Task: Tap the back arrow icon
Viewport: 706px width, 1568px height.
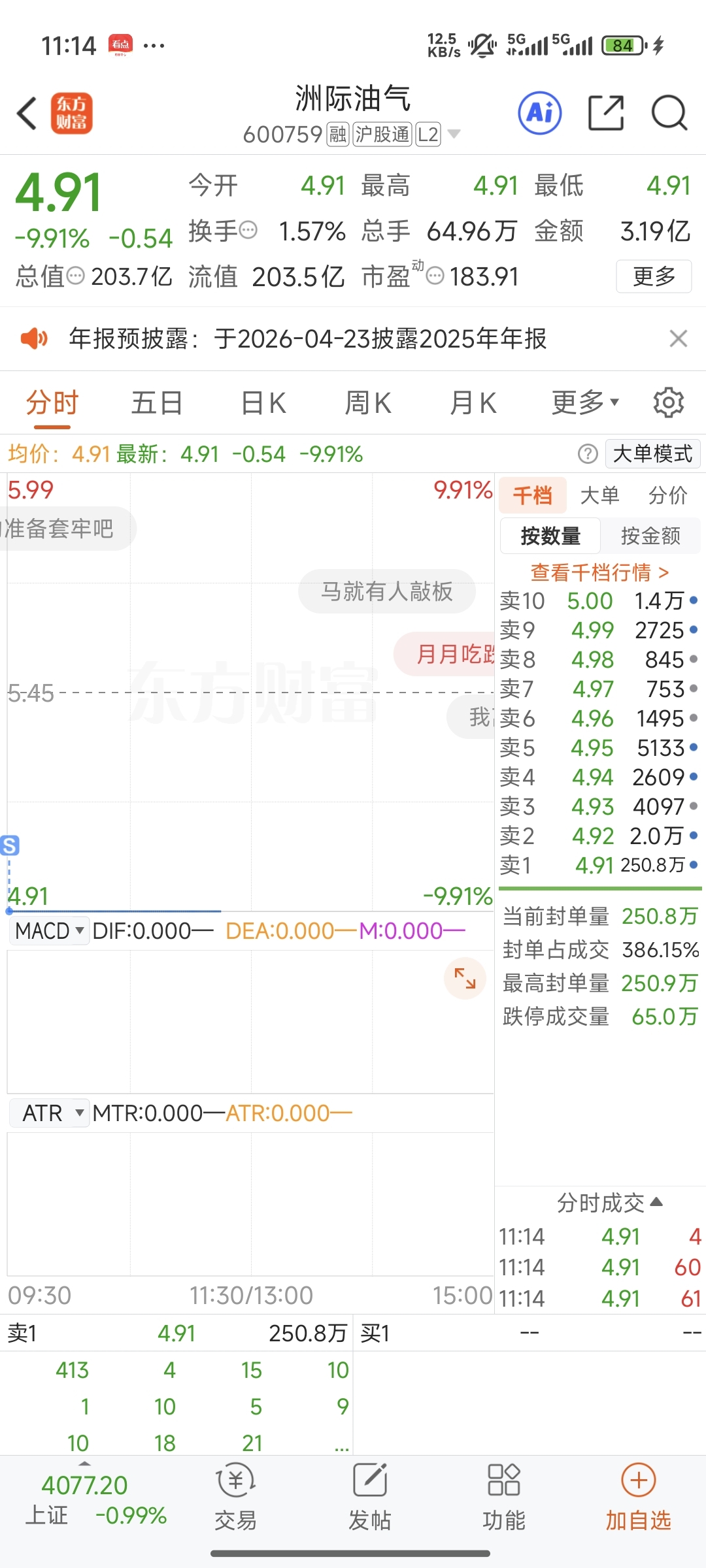Action: click(x=27, y=114)
